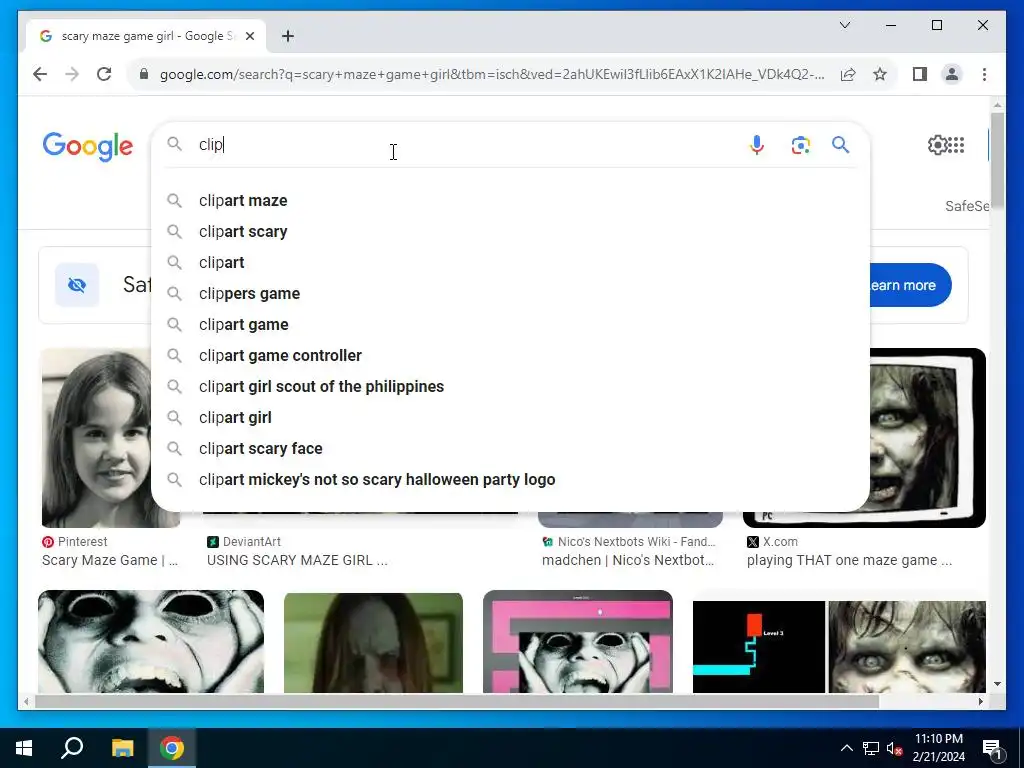Choose suggestion clipart scary face

coord(510,449)
